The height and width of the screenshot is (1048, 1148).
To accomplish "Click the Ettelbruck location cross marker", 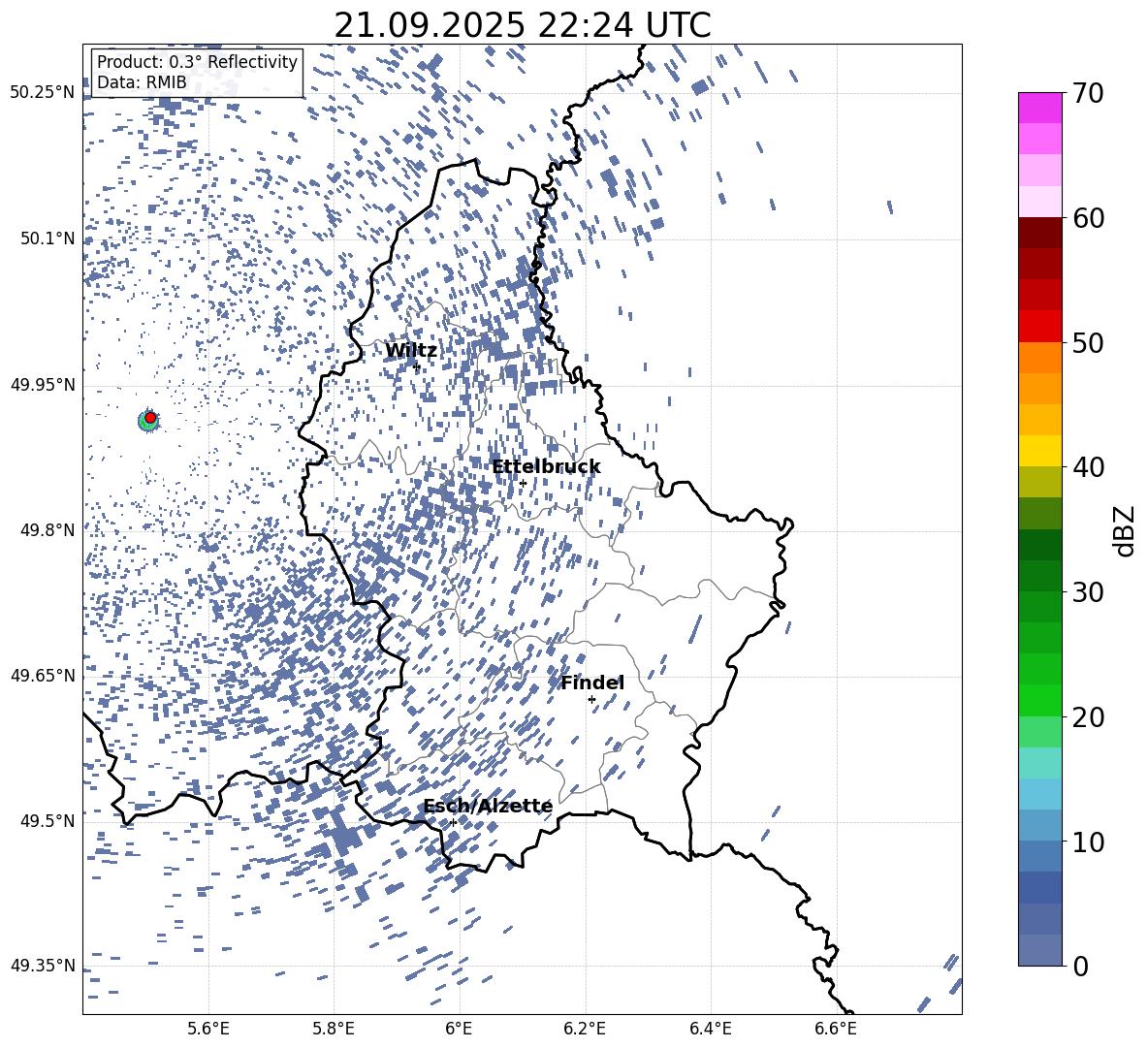I will point(523,483).
